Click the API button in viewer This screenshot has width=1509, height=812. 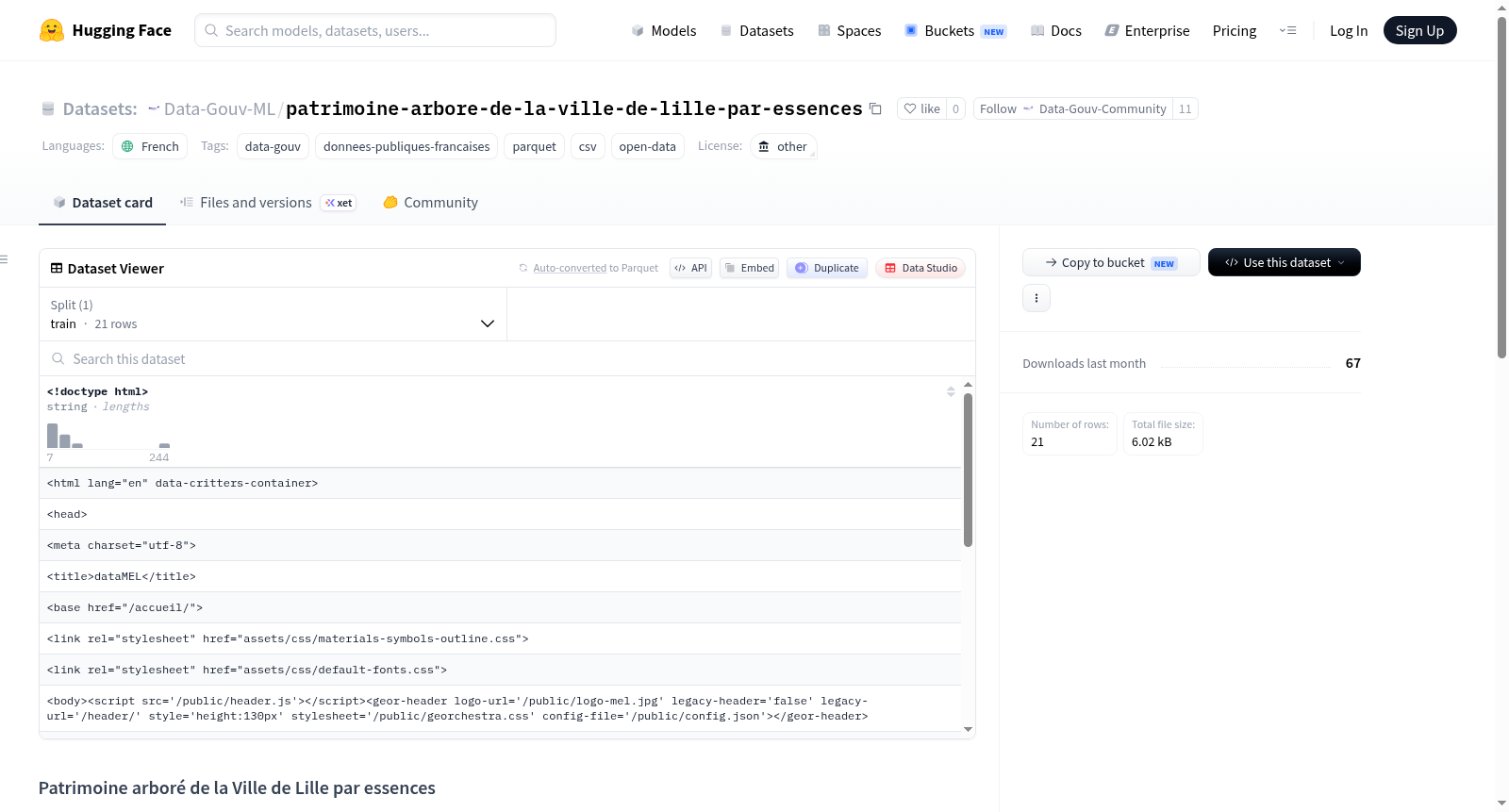[x=690, y=268]
